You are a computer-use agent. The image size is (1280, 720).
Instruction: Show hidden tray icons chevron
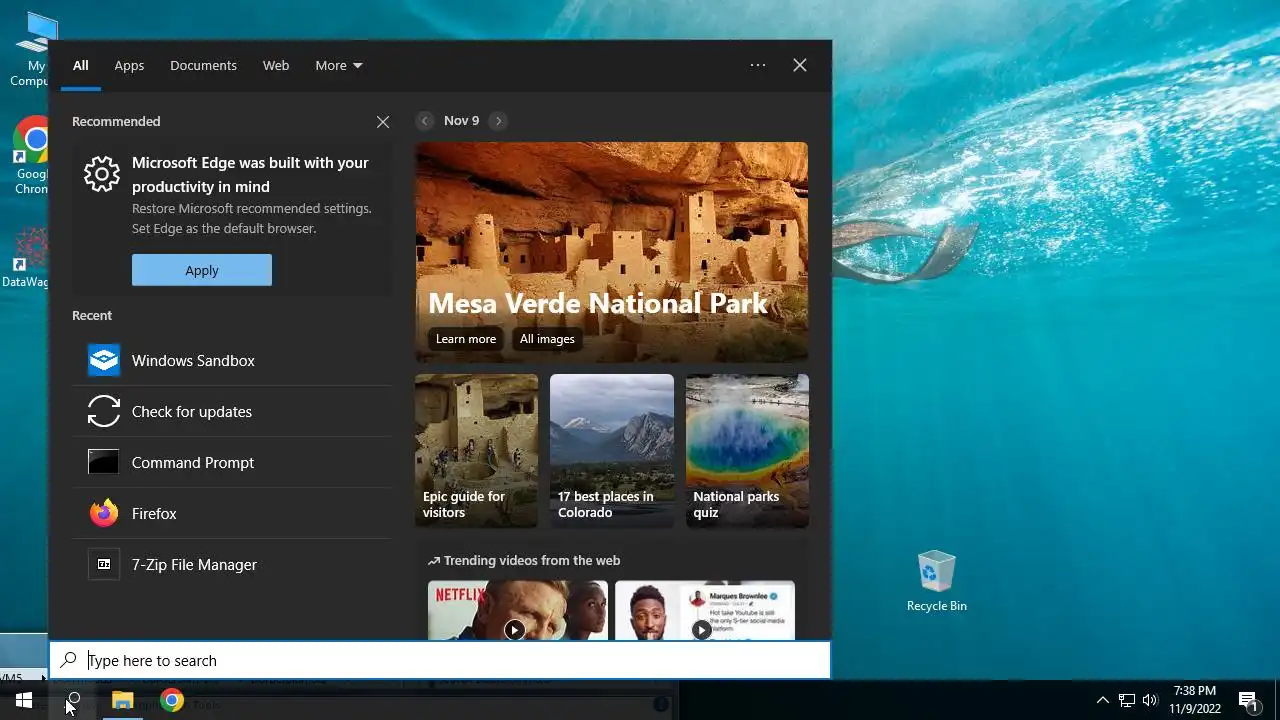point(1103,700)
